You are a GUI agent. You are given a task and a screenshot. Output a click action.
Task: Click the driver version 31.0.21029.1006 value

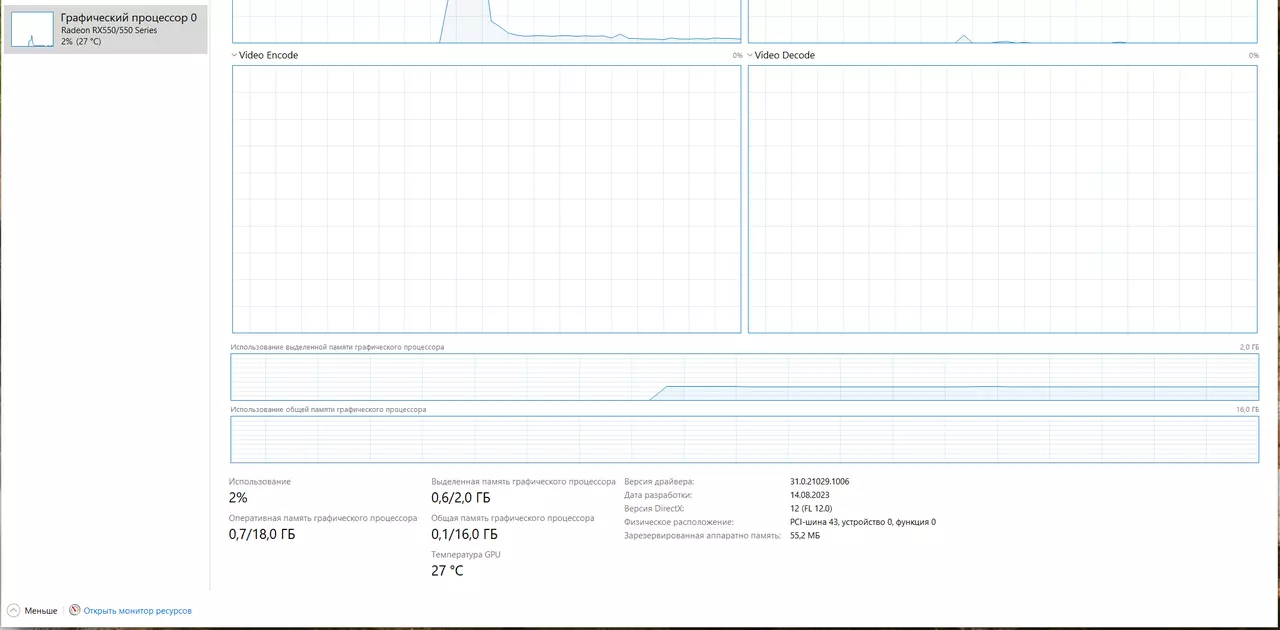pos(819,482)
